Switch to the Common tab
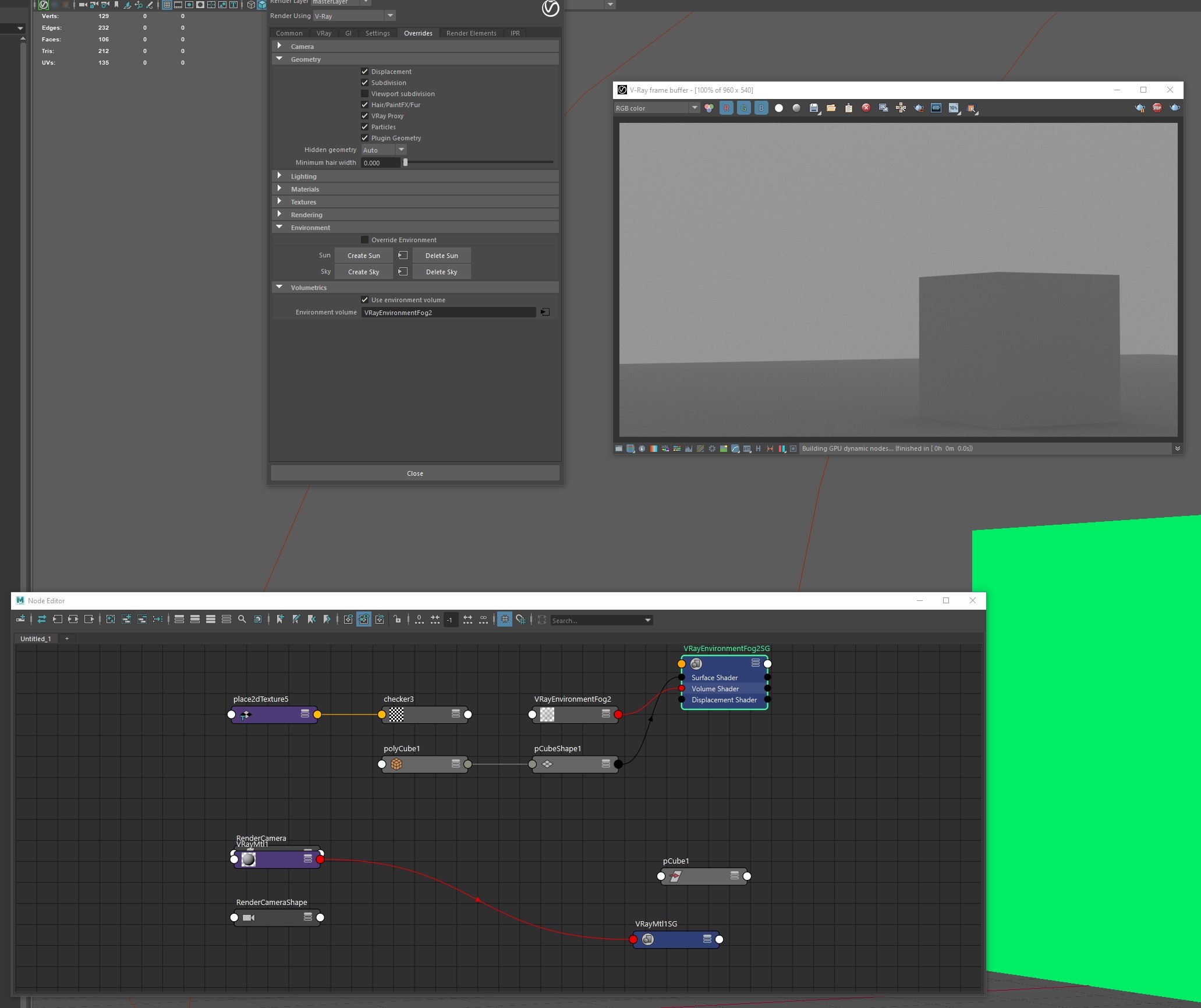This screenshot has height=1008, width=1201. click(x=289, y=33)
